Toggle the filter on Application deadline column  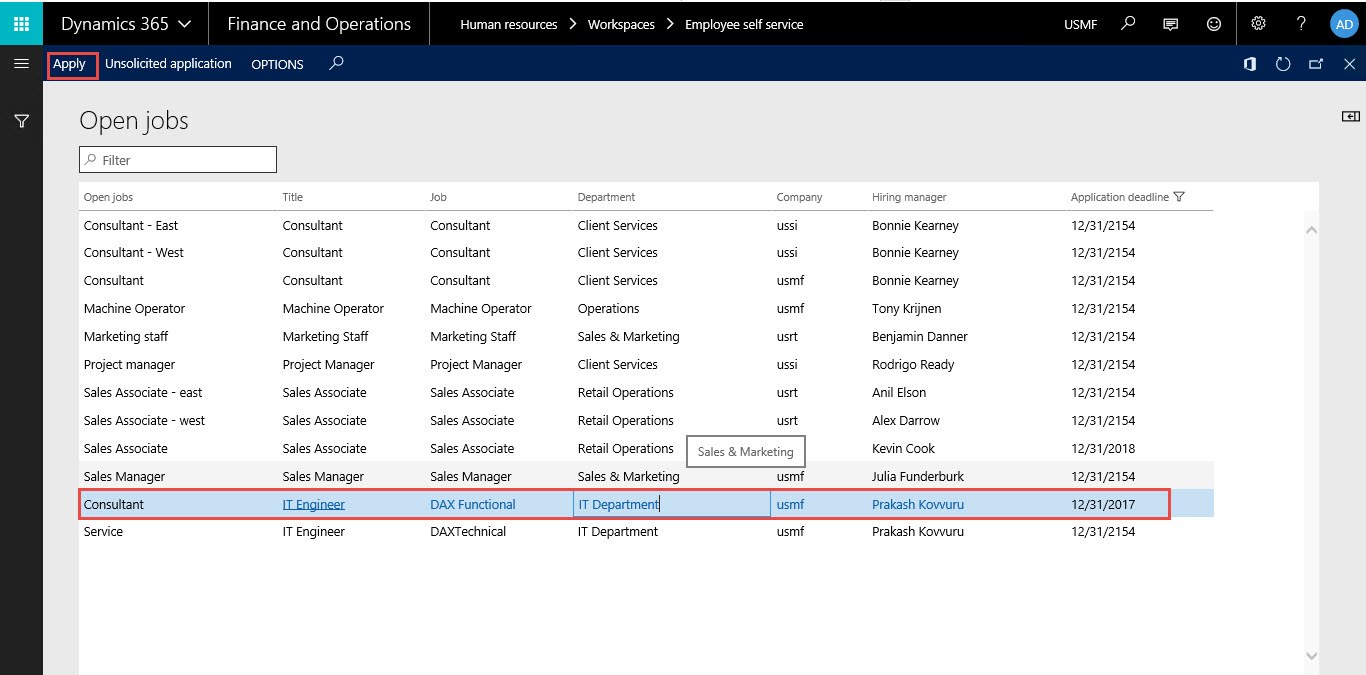click(x=1180, y=197)
